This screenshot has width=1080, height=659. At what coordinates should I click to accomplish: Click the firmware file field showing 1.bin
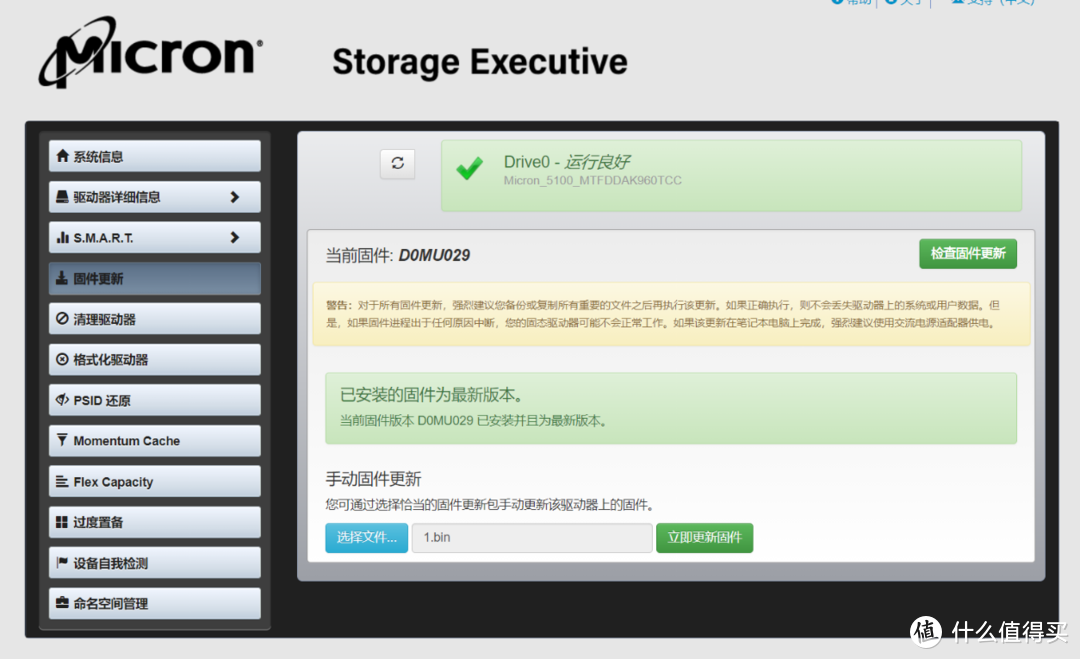[532, 538]
